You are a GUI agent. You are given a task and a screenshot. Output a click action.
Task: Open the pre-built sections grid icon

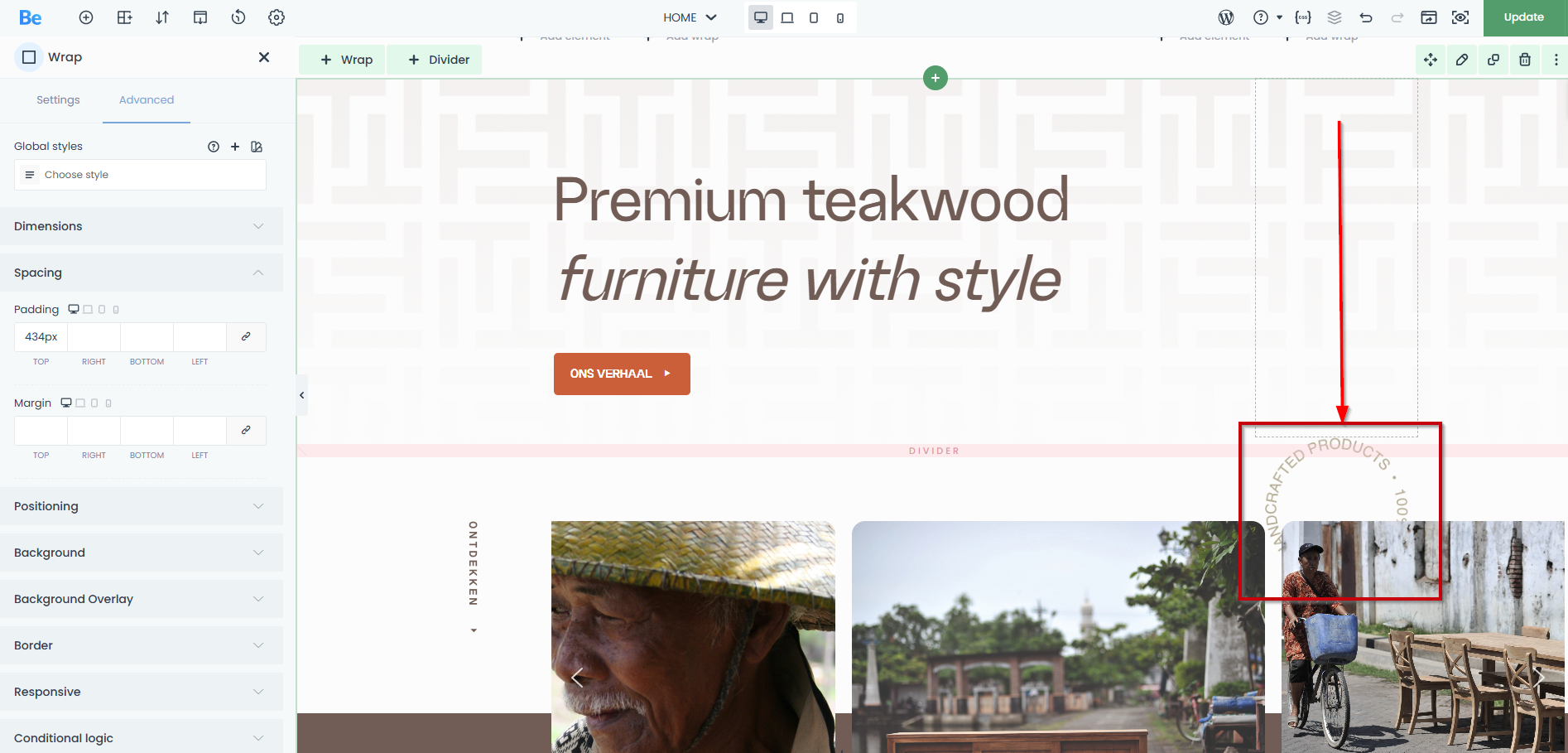click(x=124, y=17)
